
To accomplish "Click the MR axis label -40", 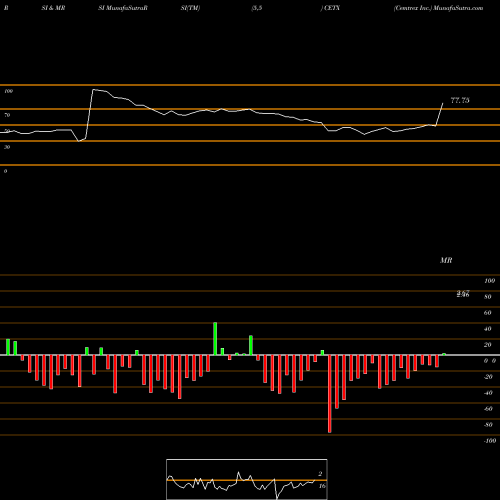I will tap(488, 393).
